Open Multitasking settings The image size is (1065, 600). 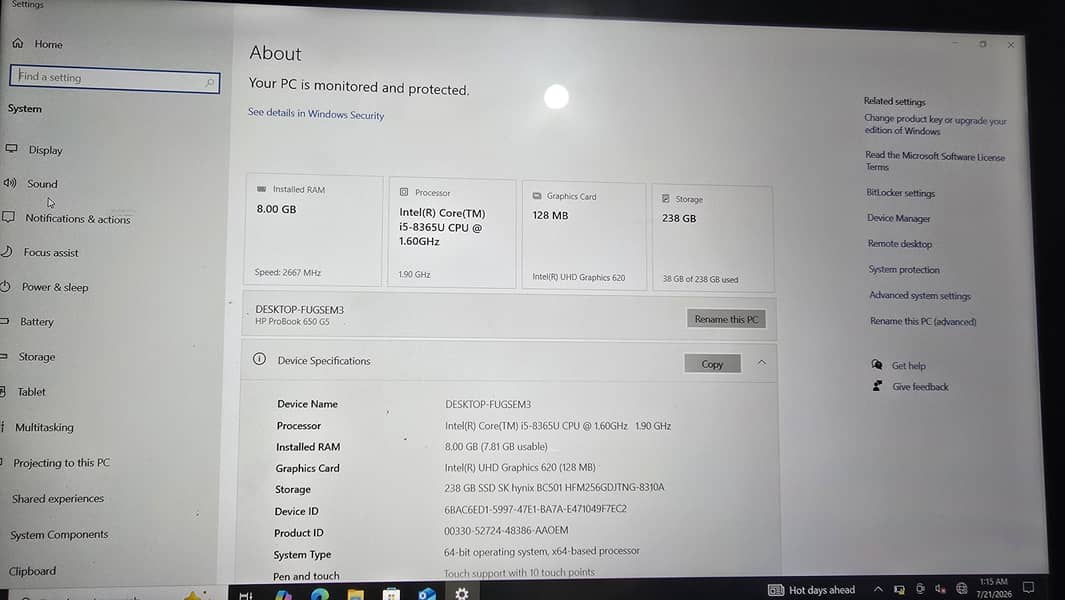(x=37, y=427)
